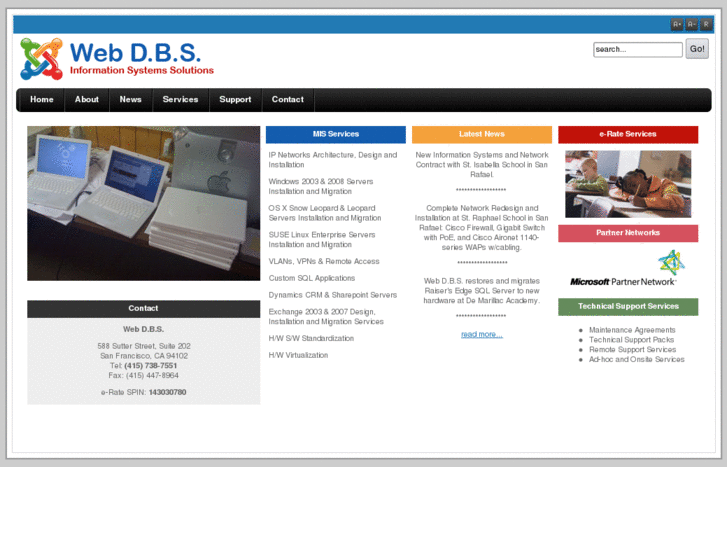Select SUSE Linux Enterprise Servers text
Image resolution: width=727 pixels, height=545 pixels.
(x=322, y=240)
